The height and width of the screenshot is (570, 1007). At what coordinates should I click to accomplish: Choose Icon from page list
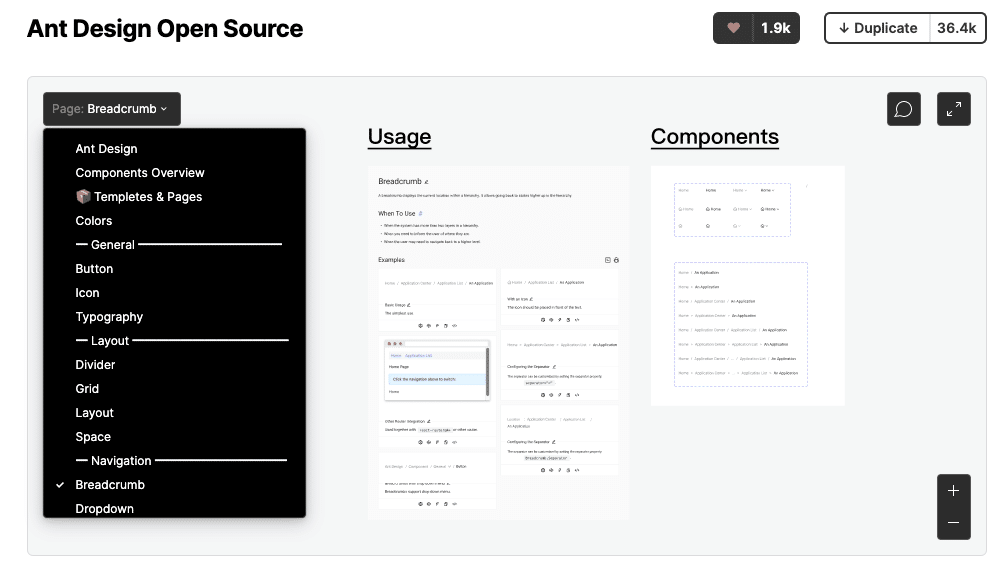pos(87,293)
